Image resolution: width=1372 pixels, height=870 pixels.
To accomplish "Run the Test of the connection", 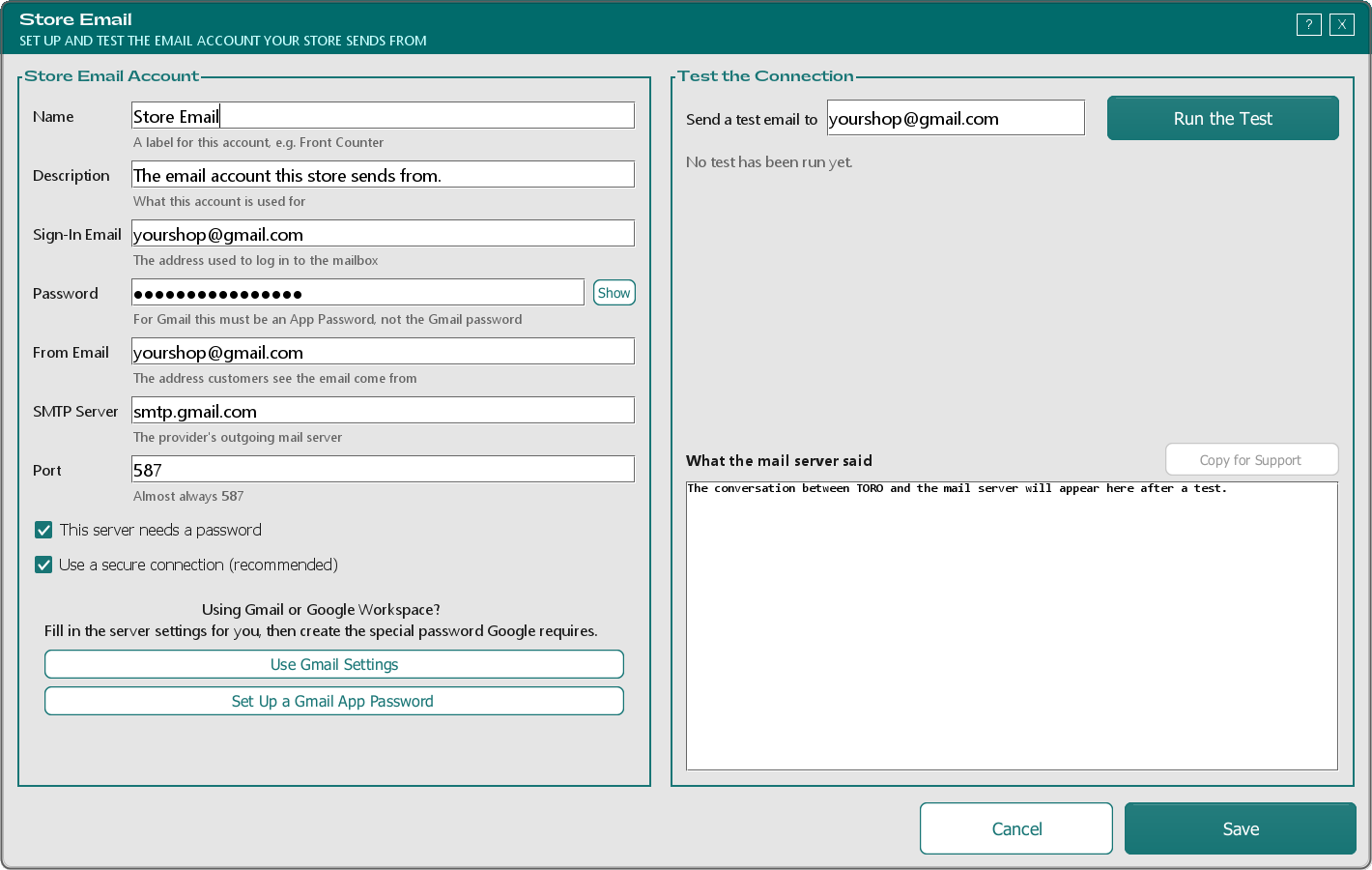I will pyautogui.click(x=1223, y=118).
